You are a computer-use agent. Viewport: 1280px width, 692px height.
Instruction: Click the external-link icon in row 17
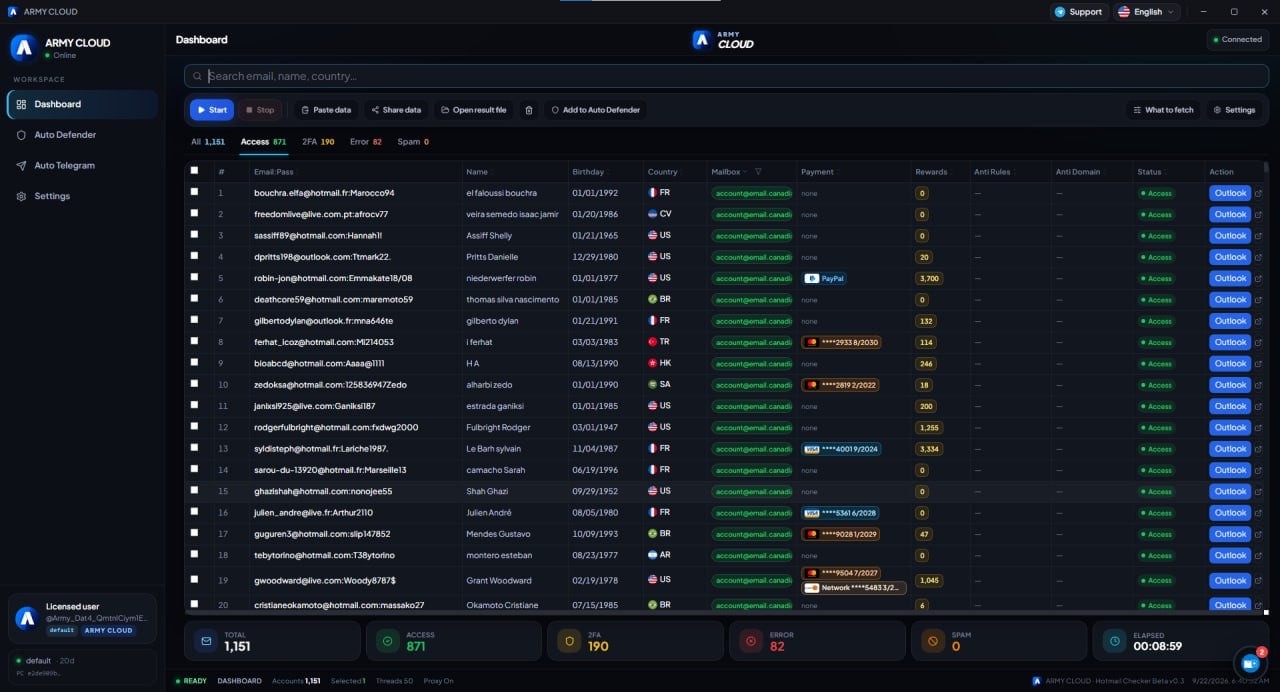point(1258,534)
